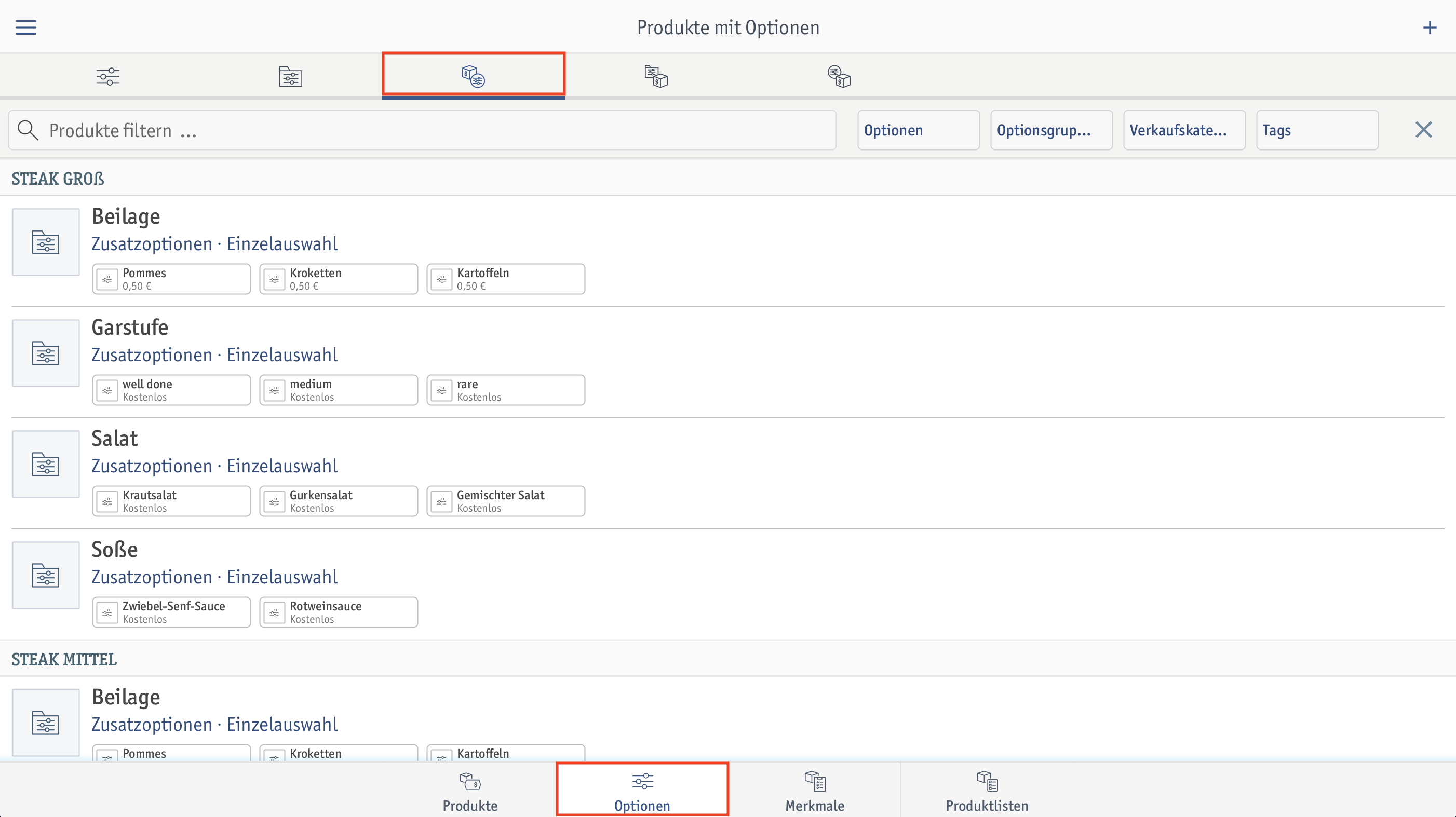Select the Gemischter Salat option
The image size is (1456, 817).
[506, 500]
